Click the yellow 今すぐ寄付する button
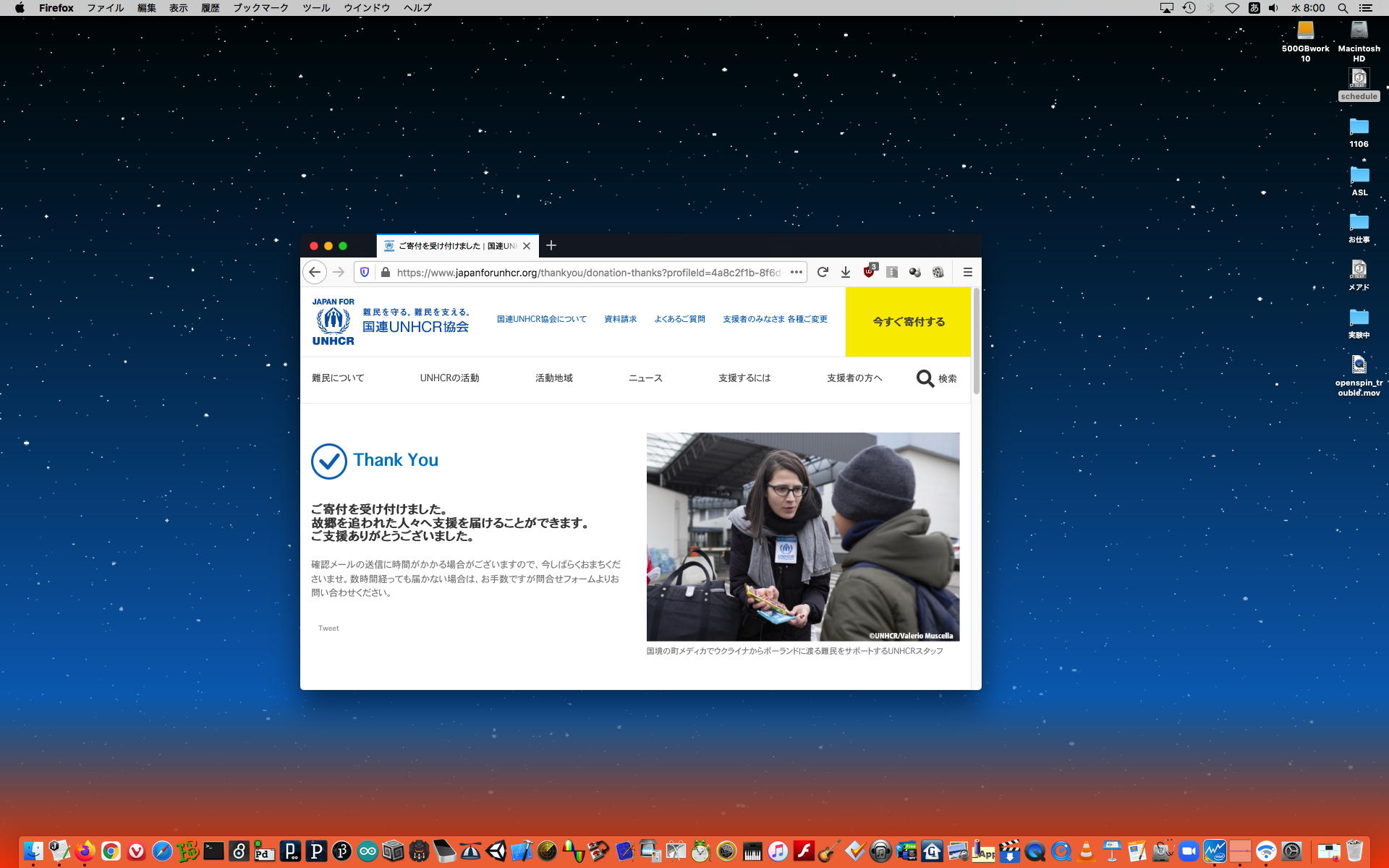This screenshot has height=868, width=1389. pyautogui.click(x=908, y=322)
